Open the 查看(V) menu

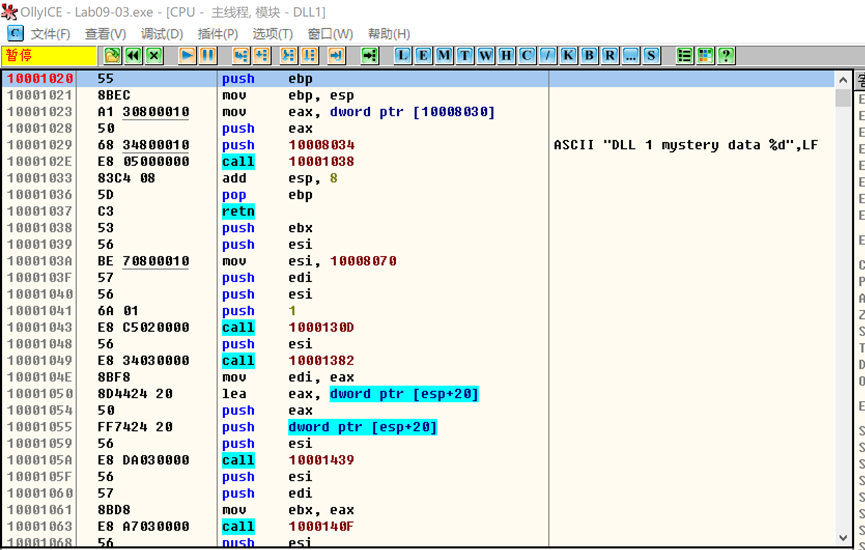click(105, 34)
